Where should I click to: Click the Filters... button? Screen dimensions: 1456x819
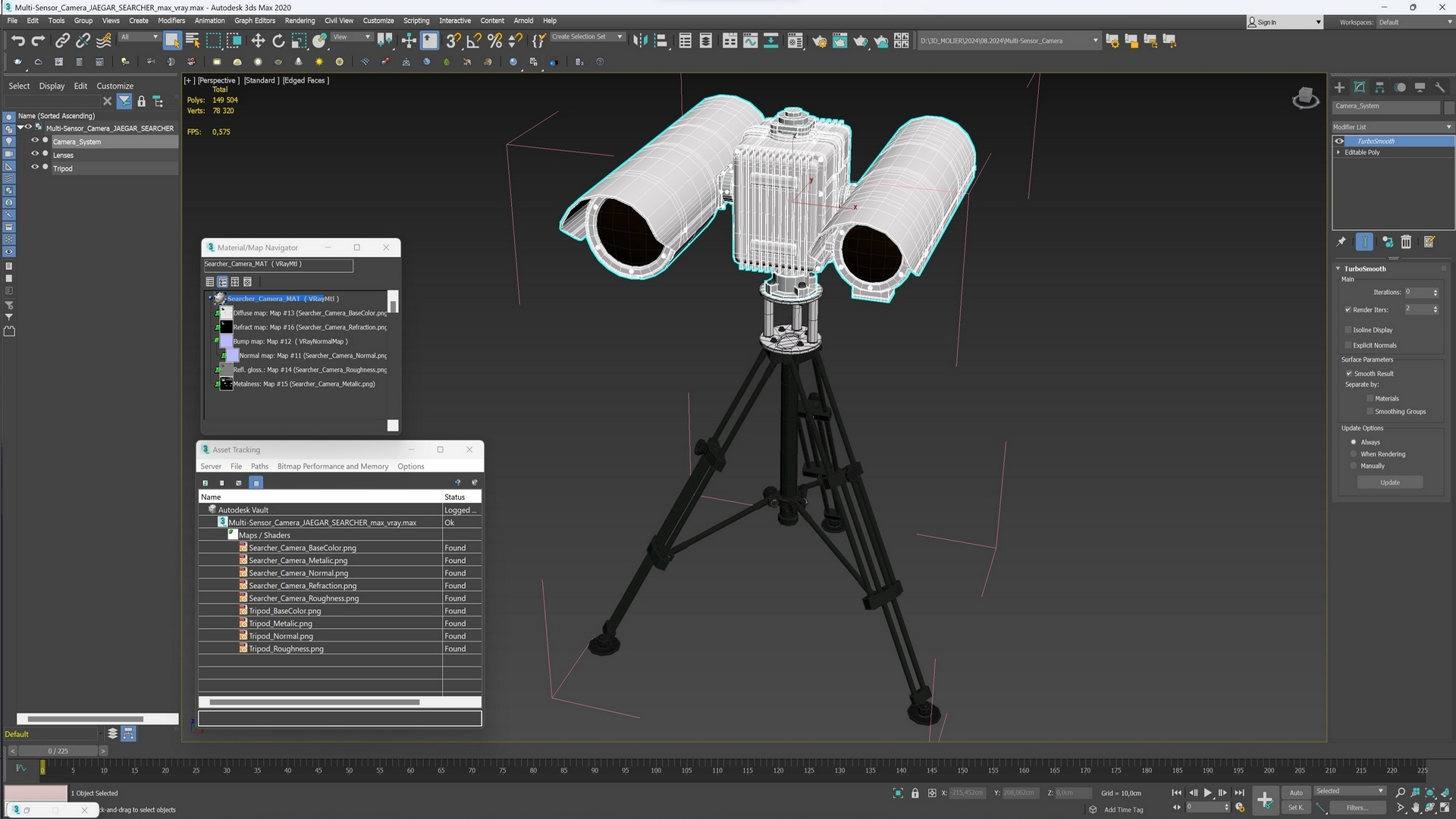coord(1357,808)
